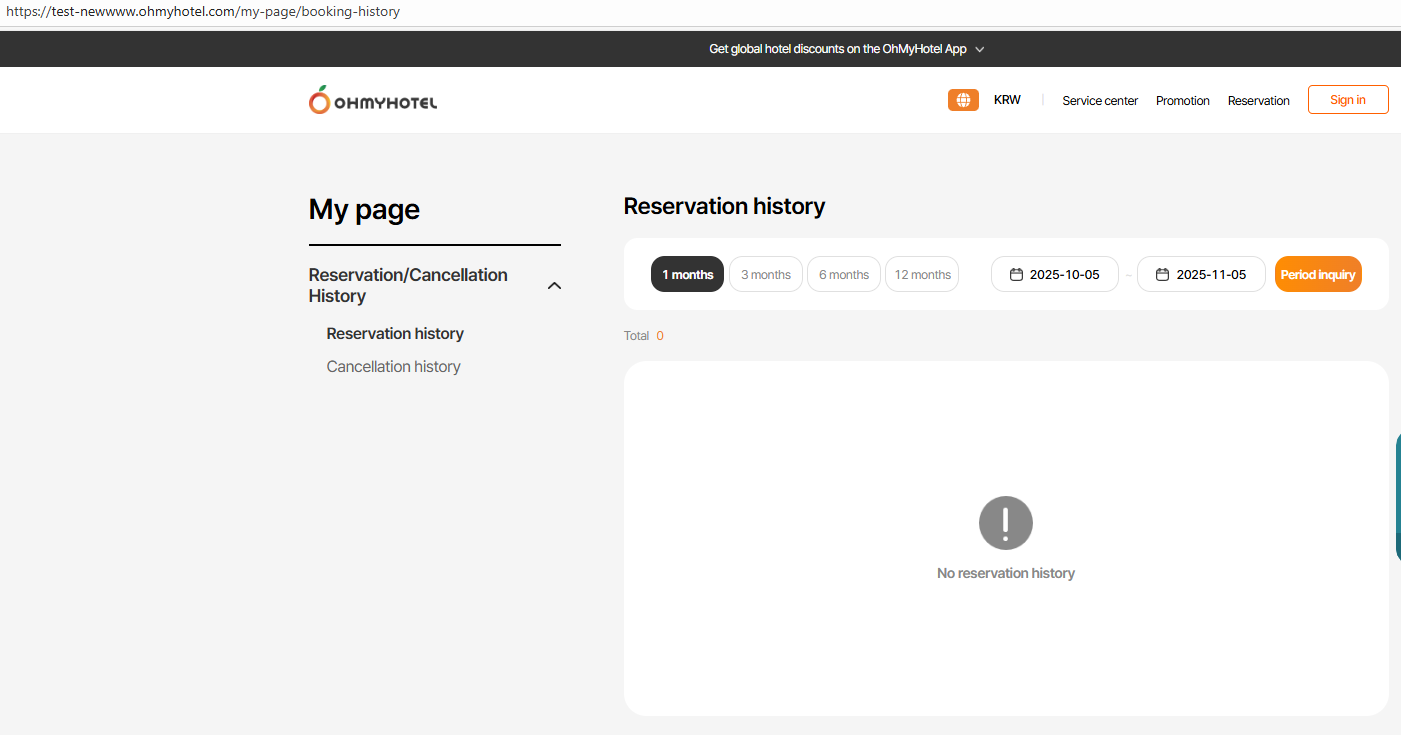Open the globe language selector
Image resolution: width=1401 pixels, height=735 pixels.
(x=963, y=100)
